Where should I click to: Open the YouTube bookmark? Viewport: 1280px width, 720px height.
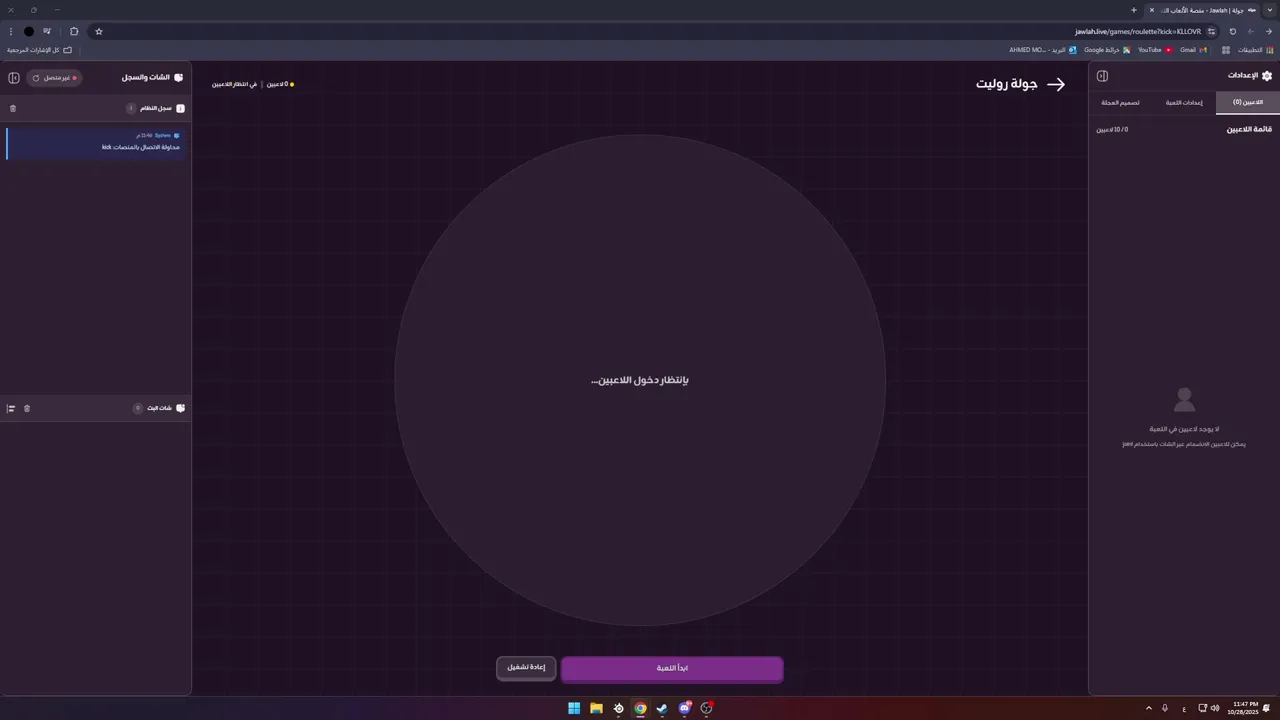[1155, 50]
